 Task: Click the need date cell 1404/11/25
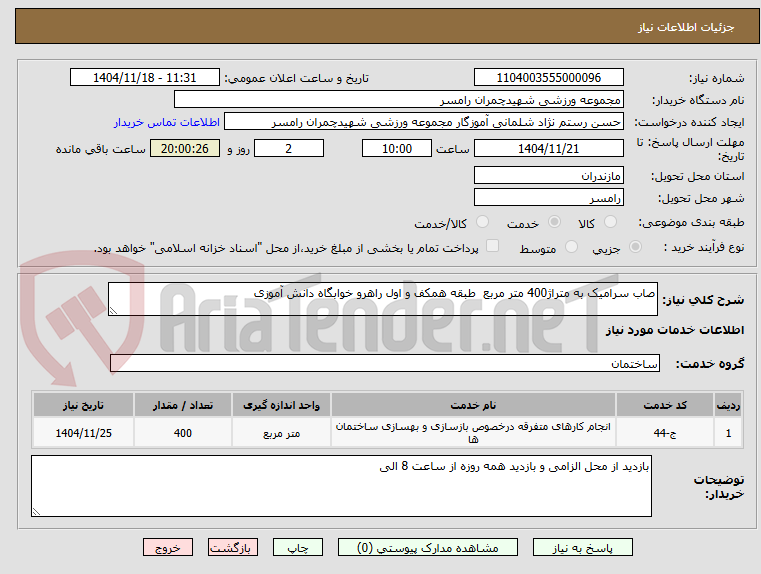[x=83, y=432]
